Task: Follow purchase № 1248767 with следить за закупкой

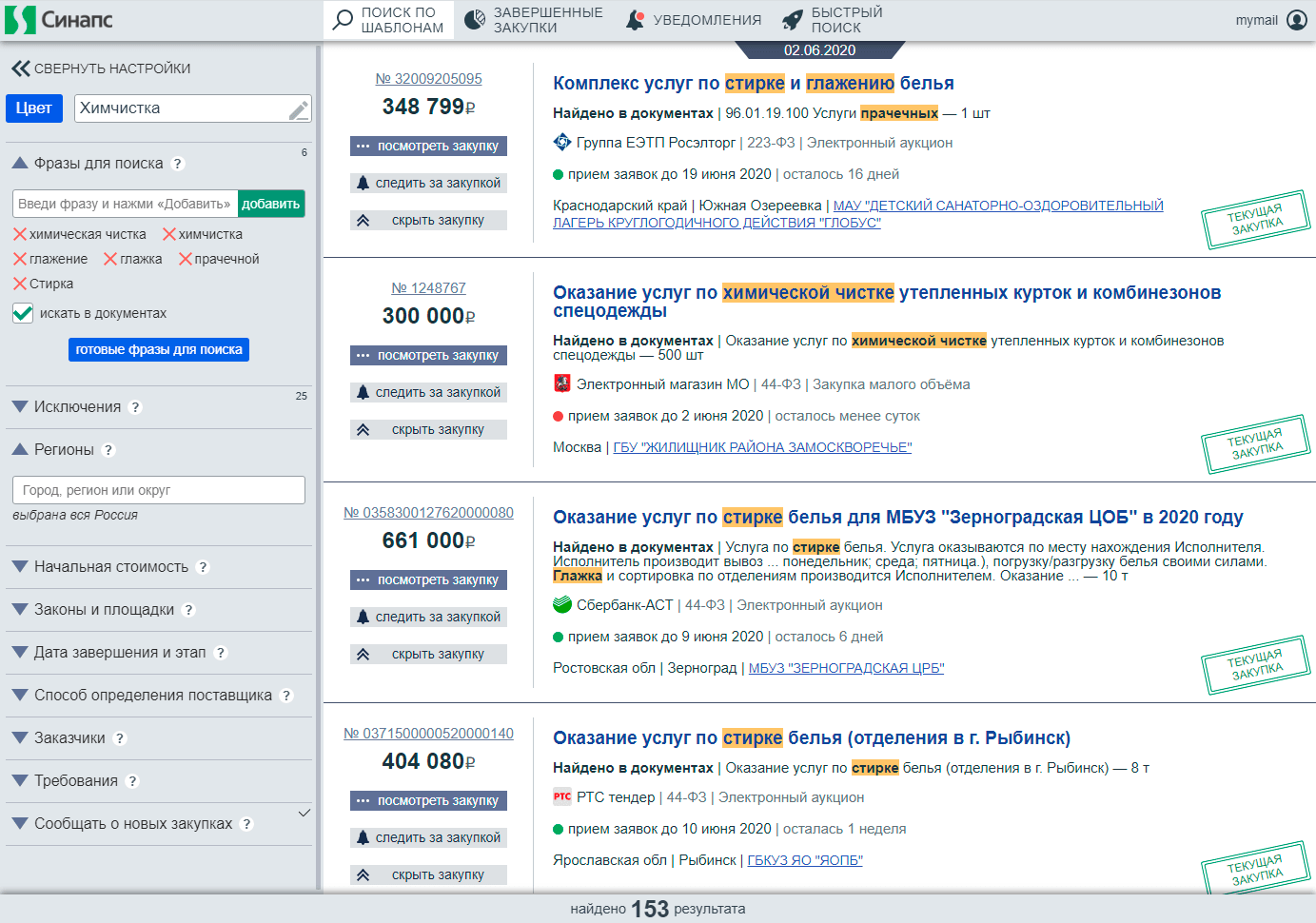Action: pyautogui.click(x=428, y=392)
